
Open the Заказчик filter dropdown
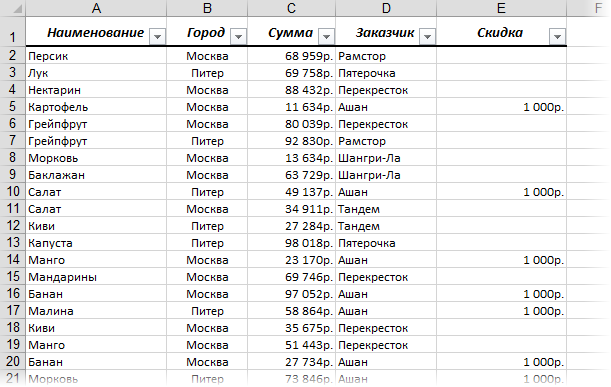[427, 37]
